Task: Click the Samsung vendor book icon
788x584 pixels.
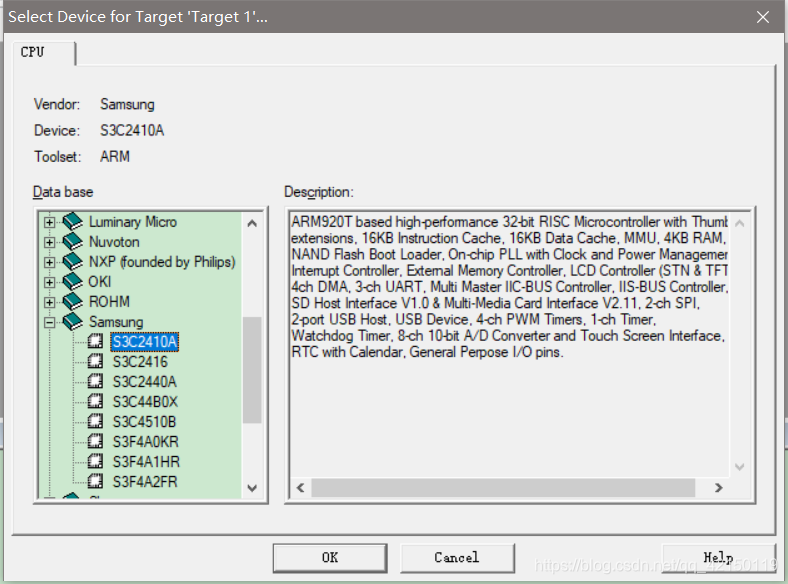Action: point(72,322)
